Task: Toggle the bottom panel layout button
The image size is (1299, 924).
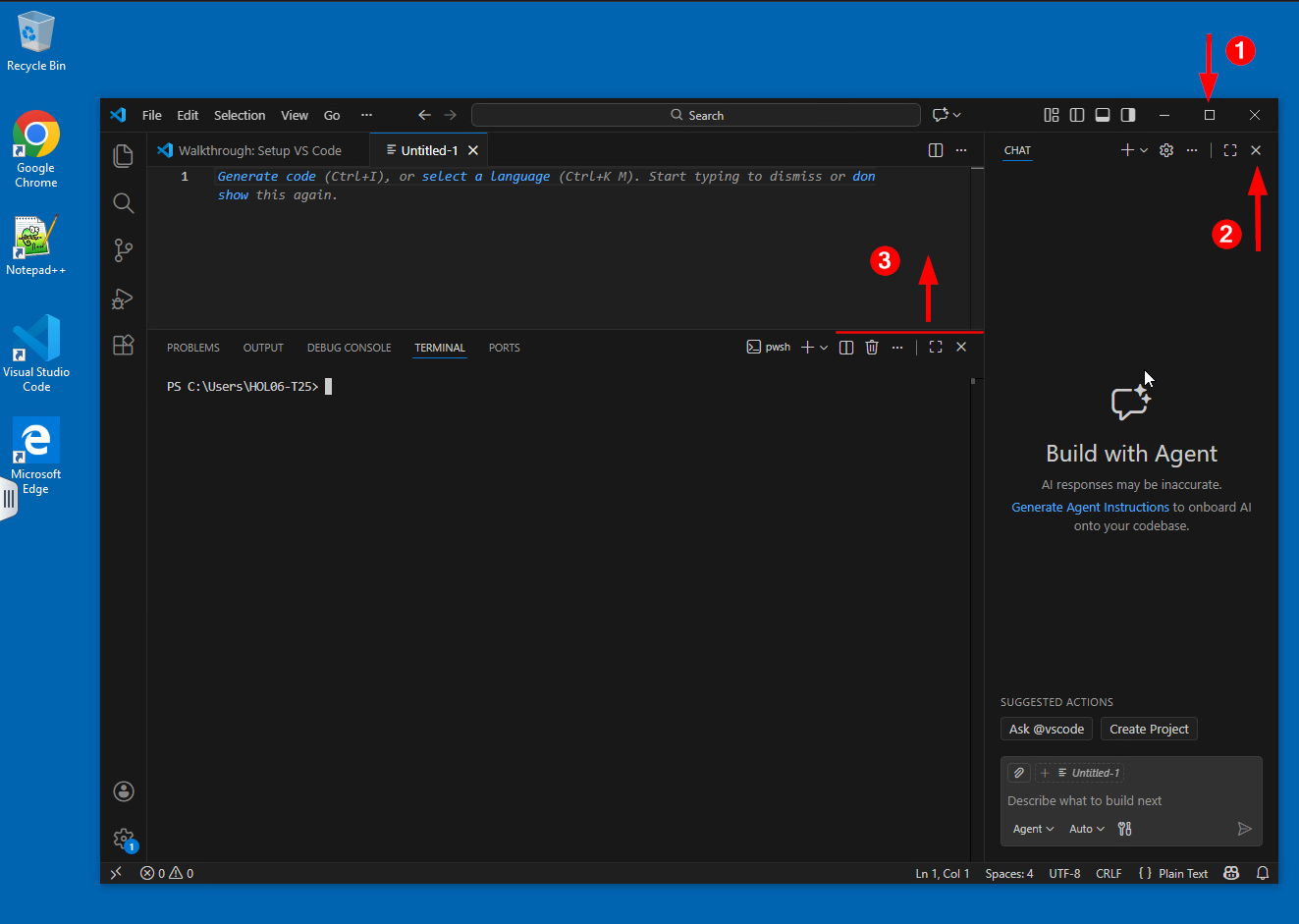Action: 1103,115
